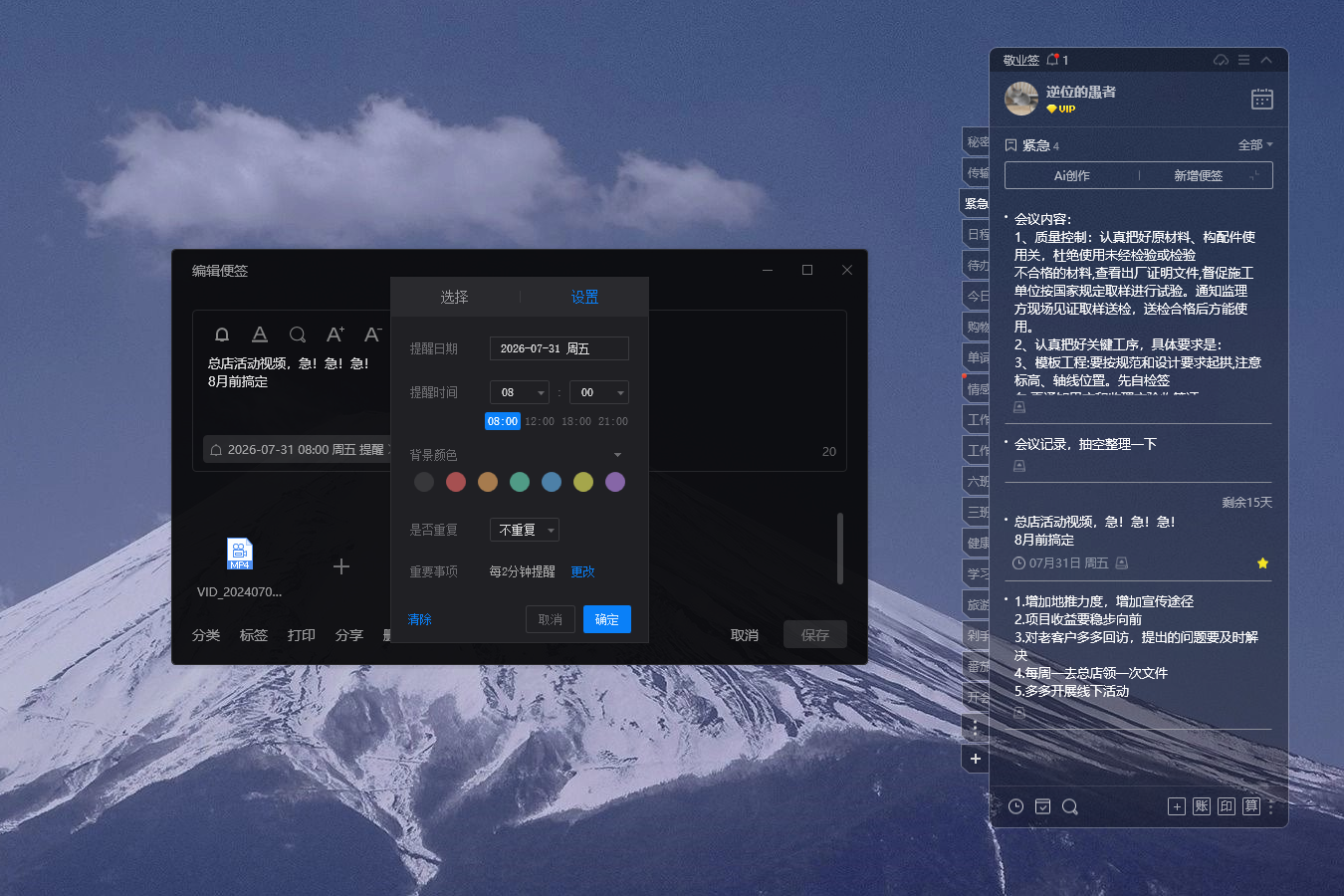Pick the purple background color
This screenshot has height=896, width=1344.
click(615, 482)
